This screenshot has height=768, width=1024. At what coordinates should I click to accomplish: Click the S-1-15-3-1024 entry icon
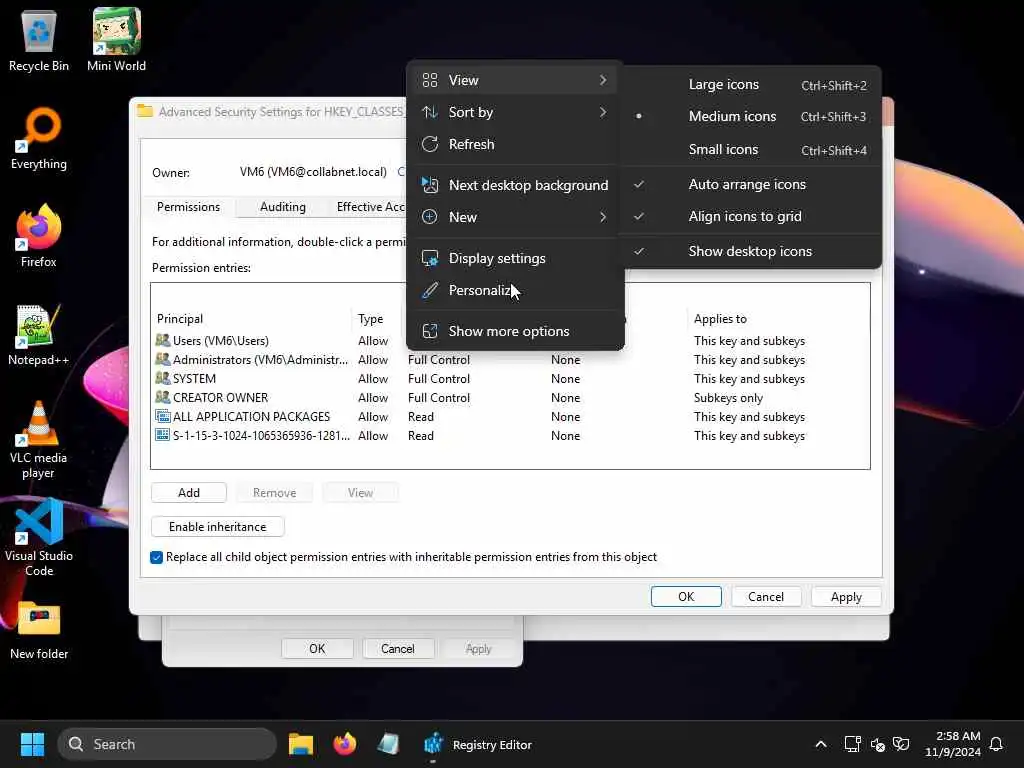(x=163, y=435)
